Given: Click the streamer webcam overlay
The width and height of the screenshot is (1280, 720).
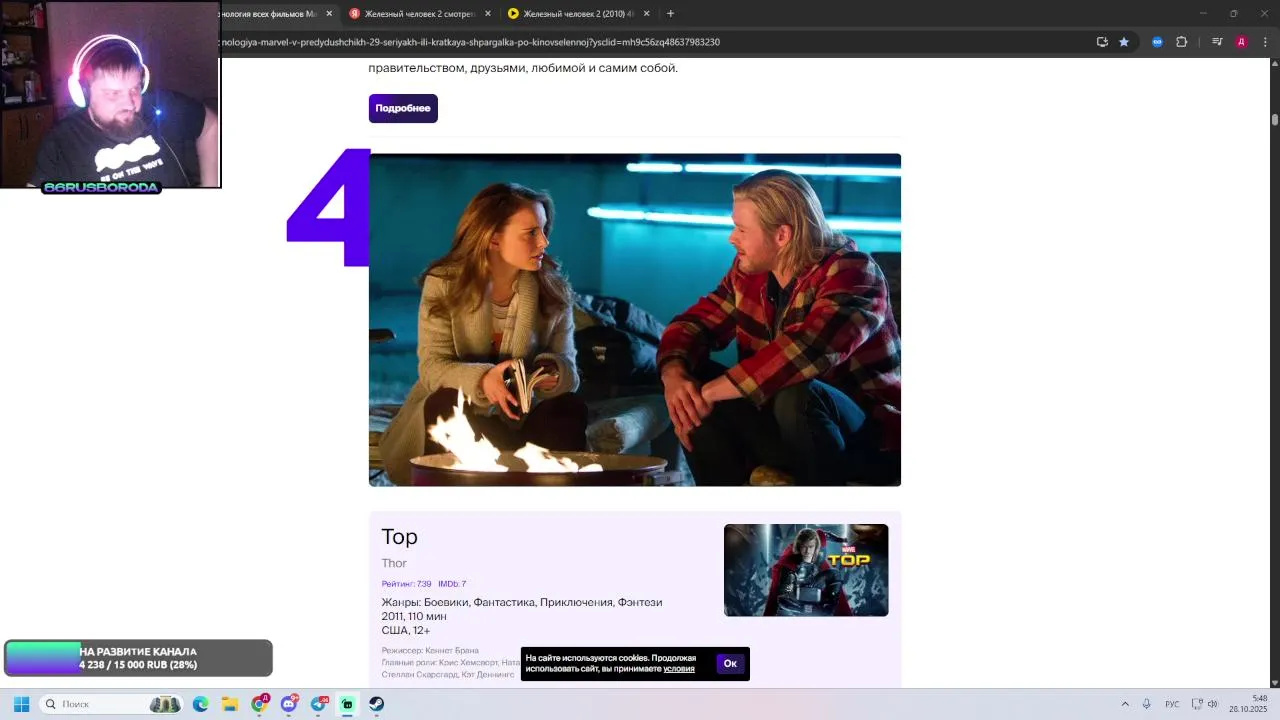Looking at the screenshot, I should tap(110, 95).
